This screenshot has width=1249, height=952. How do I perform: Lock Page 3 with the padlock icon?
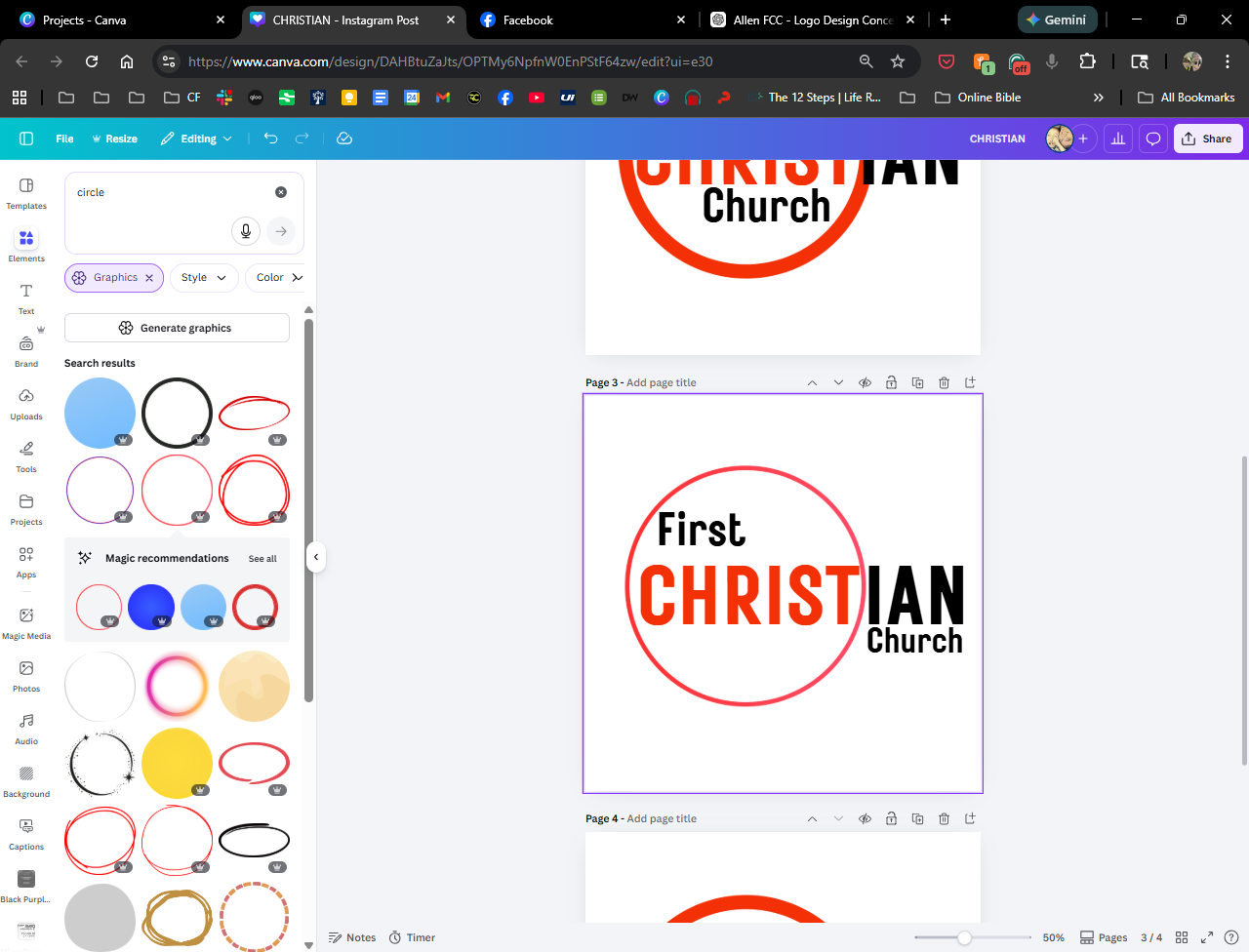pyautogui.click(x=891, y=382)
